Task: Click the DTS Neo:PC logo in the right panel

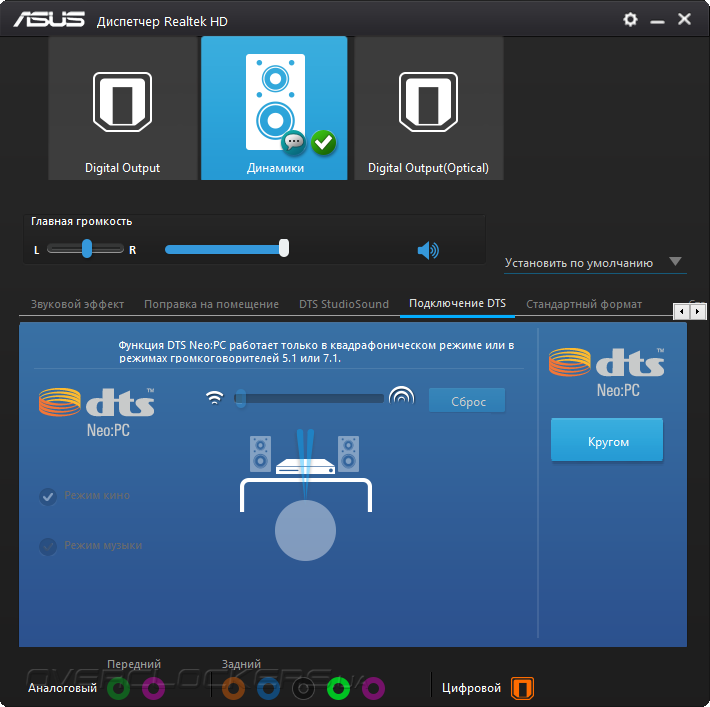Action: pyautogui.click(x=607, y=372)
